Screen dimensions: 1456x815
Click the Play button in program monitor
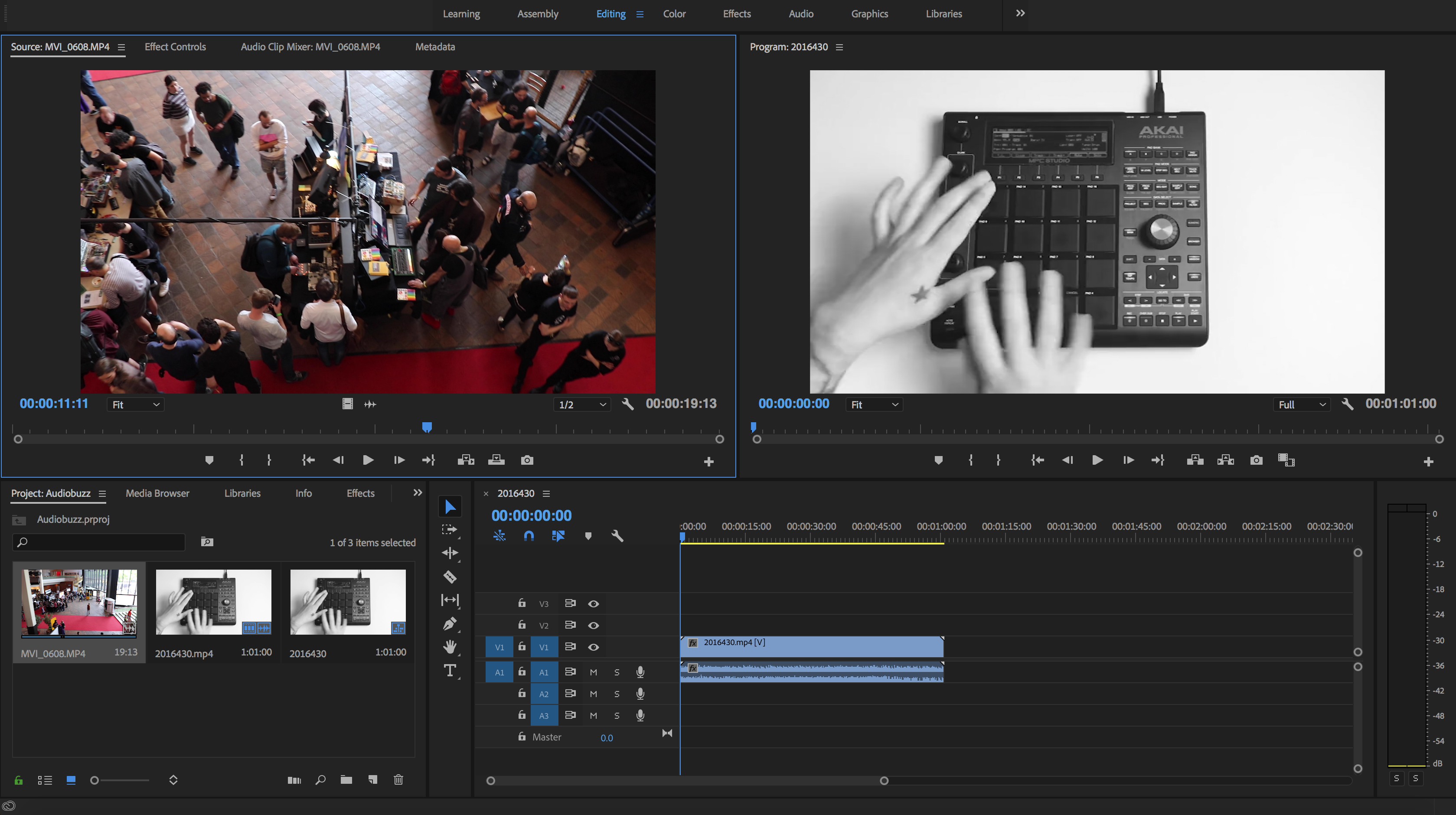[x=1097, y=460]
